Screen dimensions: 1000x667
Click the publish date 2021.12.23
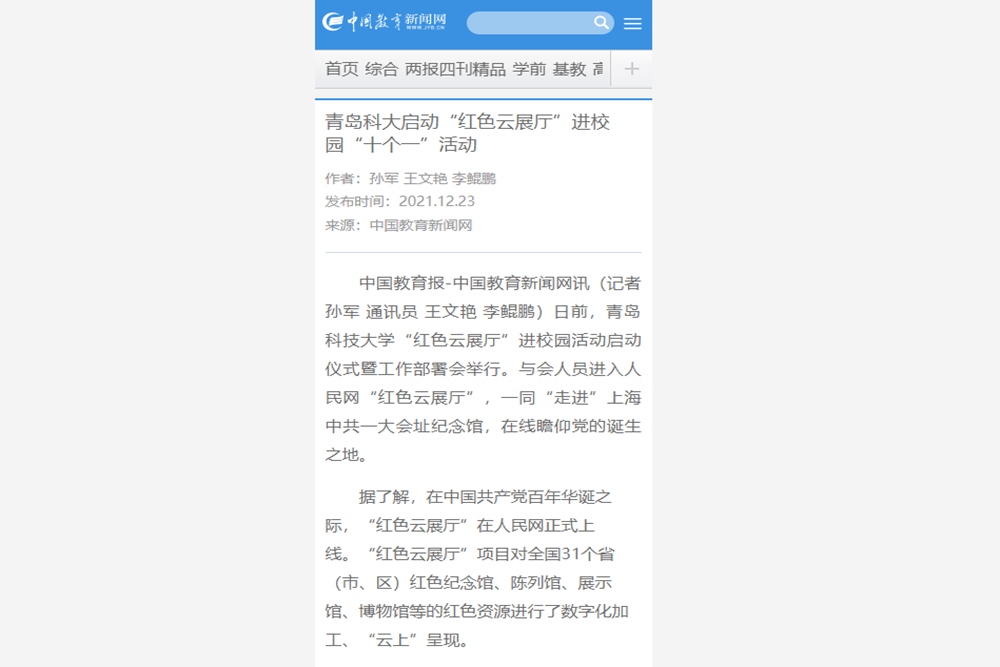pyautogui.click(x=436, y=201)
